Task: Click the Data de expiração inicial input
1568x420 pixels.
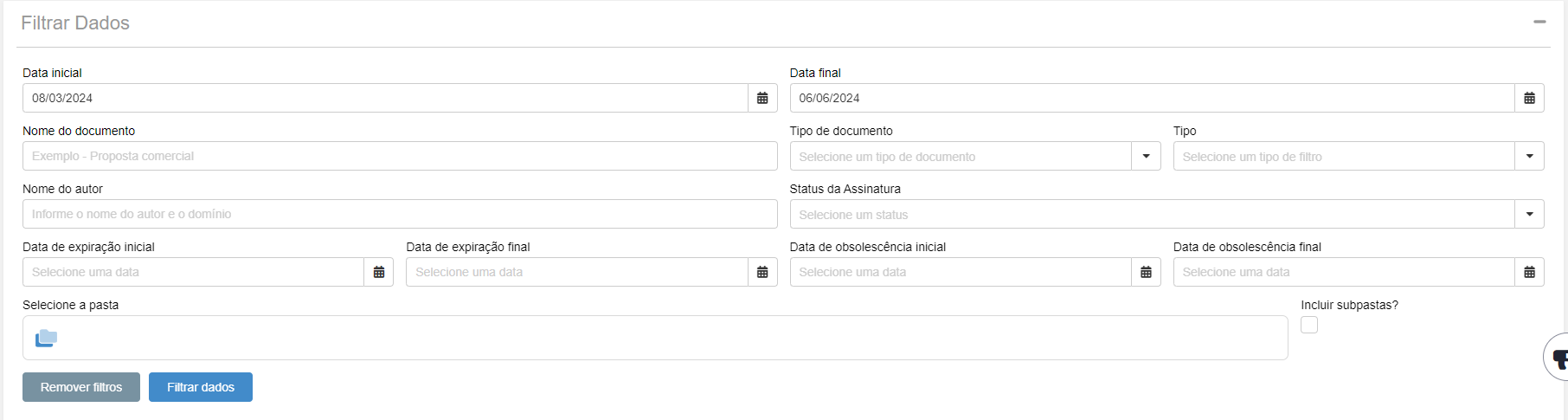Action: tap(193, 272)
